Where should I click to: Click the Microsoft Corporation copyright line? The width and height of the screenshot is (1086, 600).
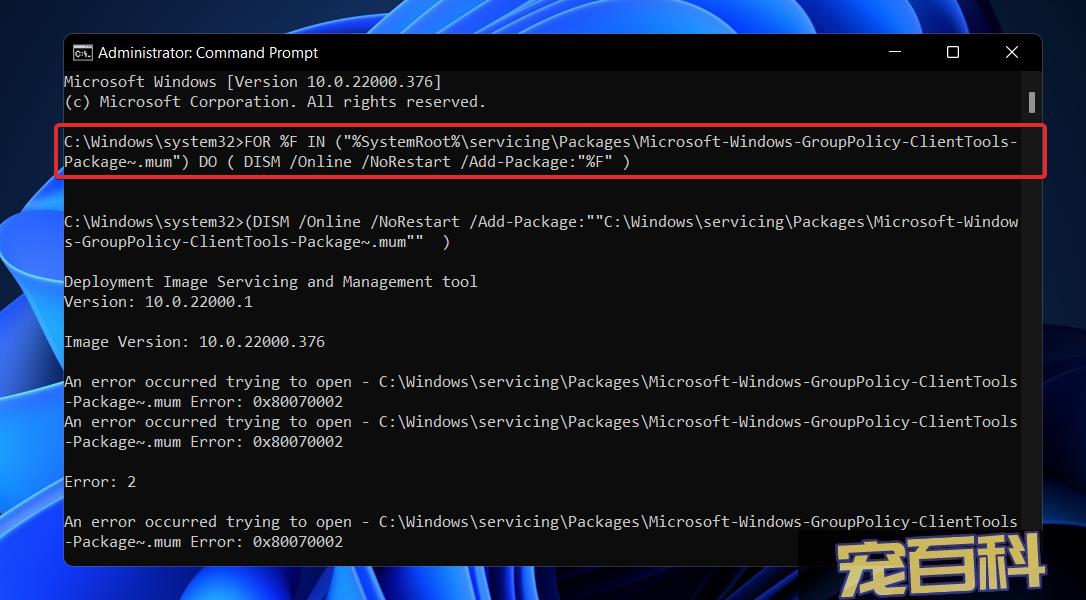click(274, 102)
